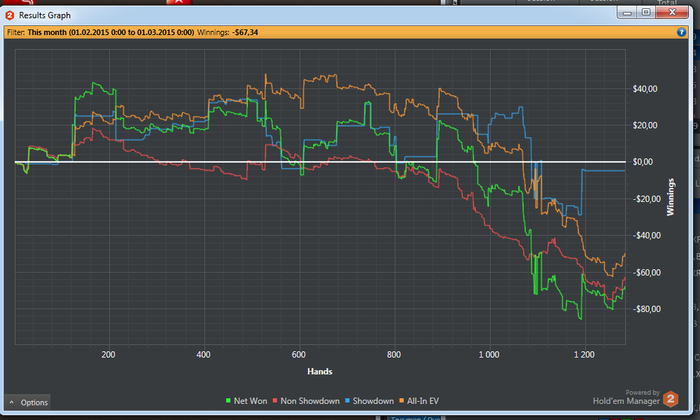Toggle the orange All-In EV legend swatch
700x420 pixels.
pyautogui.click(x=401, y=401)
